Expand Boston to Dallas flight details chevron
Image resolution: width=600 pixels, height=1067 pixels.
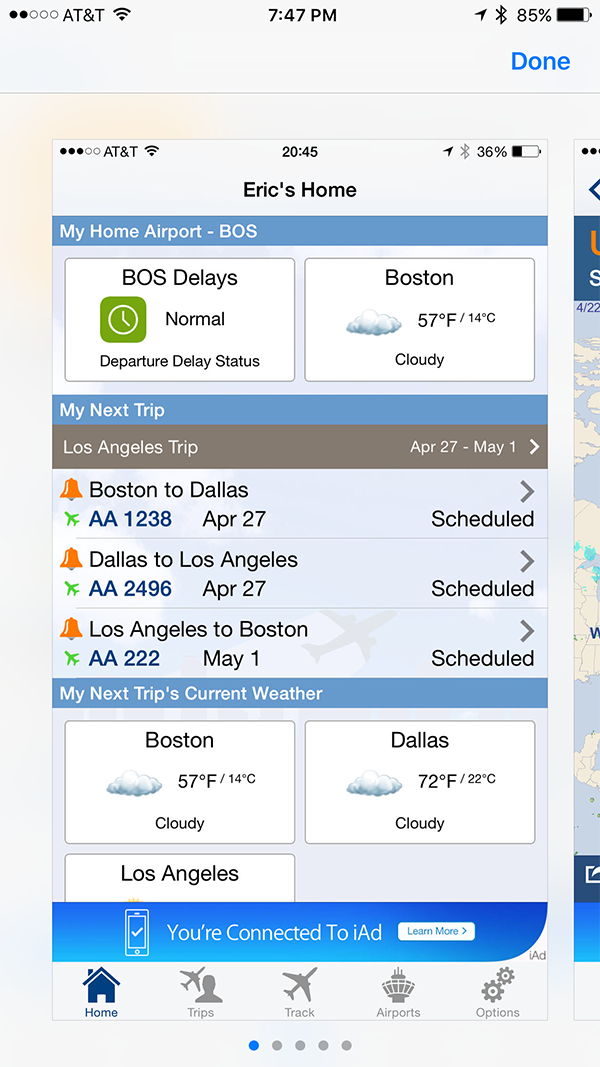pyautogui.click(x=527, y=491)
